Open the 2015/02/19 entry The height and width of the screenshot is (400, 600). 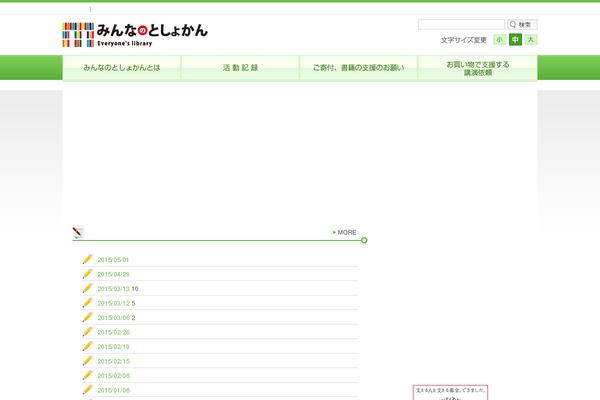tap(113, 347)
